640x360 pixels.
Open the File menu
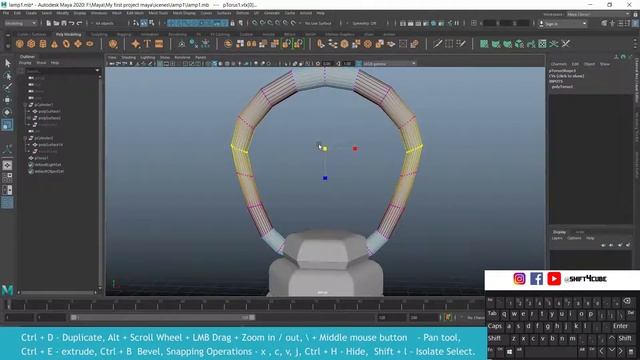tap(6, 13)
